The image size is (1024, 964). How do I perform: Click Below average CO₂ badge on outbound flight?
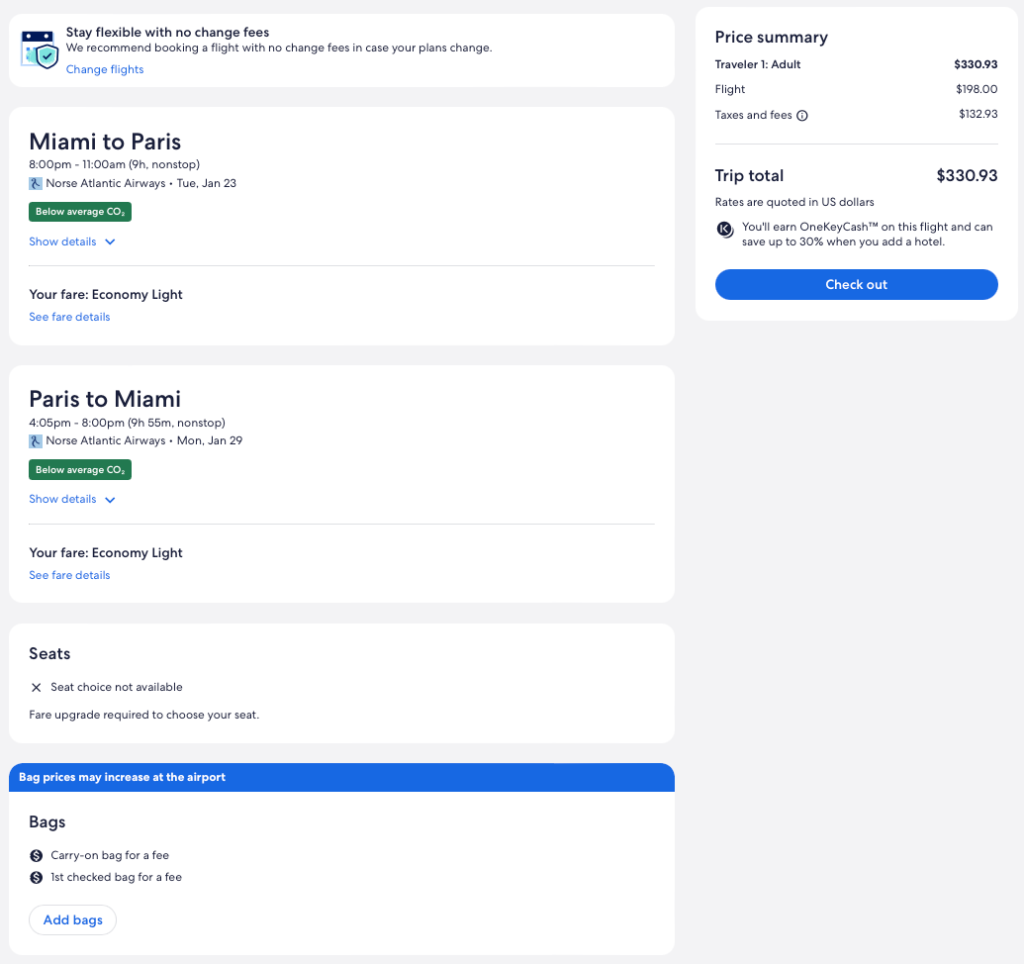click(80, 212)
